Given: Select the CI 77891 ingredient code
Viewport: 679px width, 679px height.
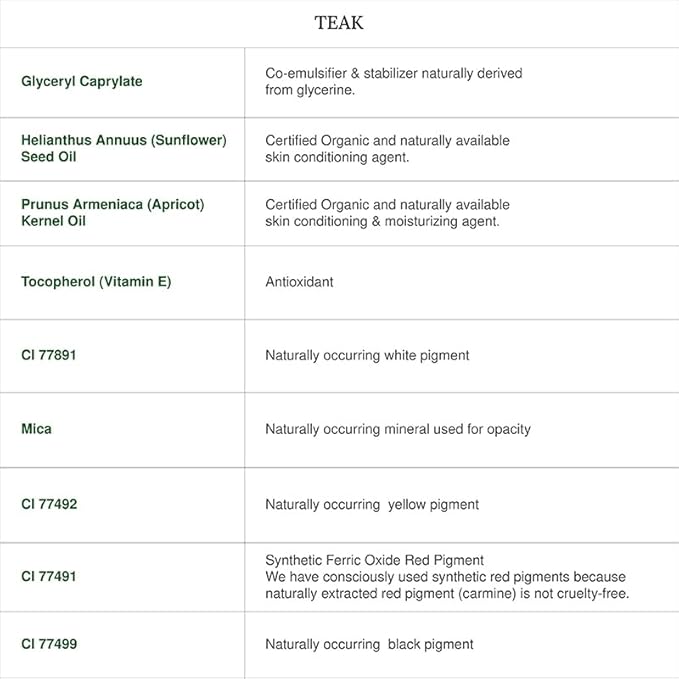Looking at the screenshot, I should (x=49, y=355).
